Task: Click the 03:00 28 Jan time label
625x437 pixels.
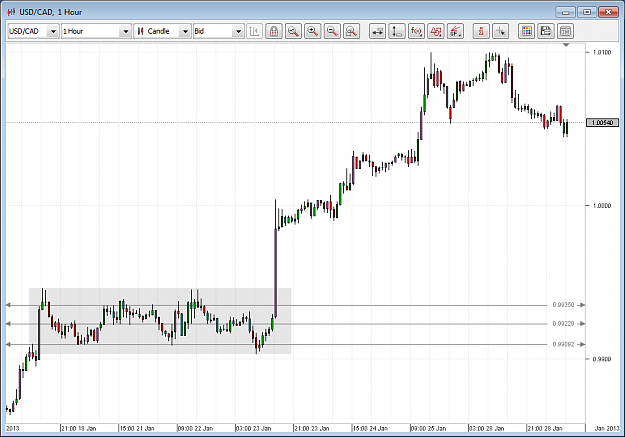Action: [x=487, y=428]
